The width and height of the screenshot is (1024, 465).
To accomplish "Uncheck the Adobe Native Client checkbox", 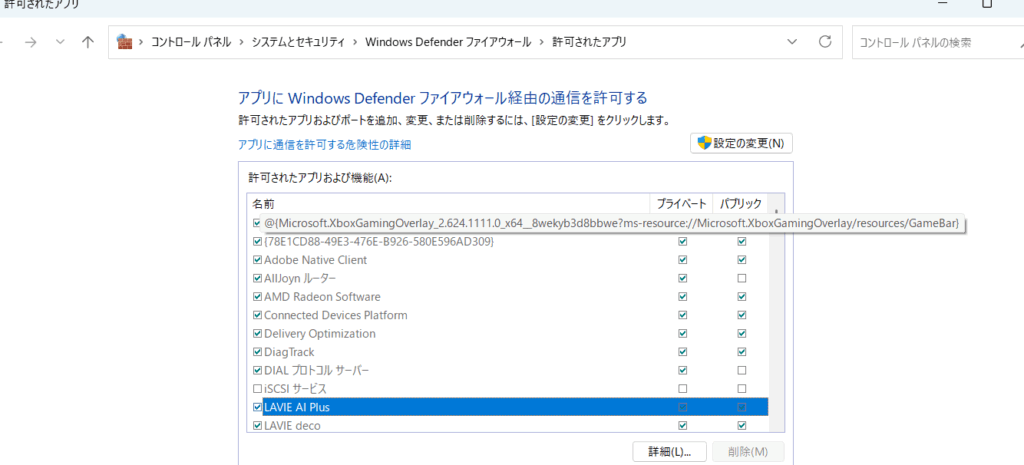I will click(257, 260).
